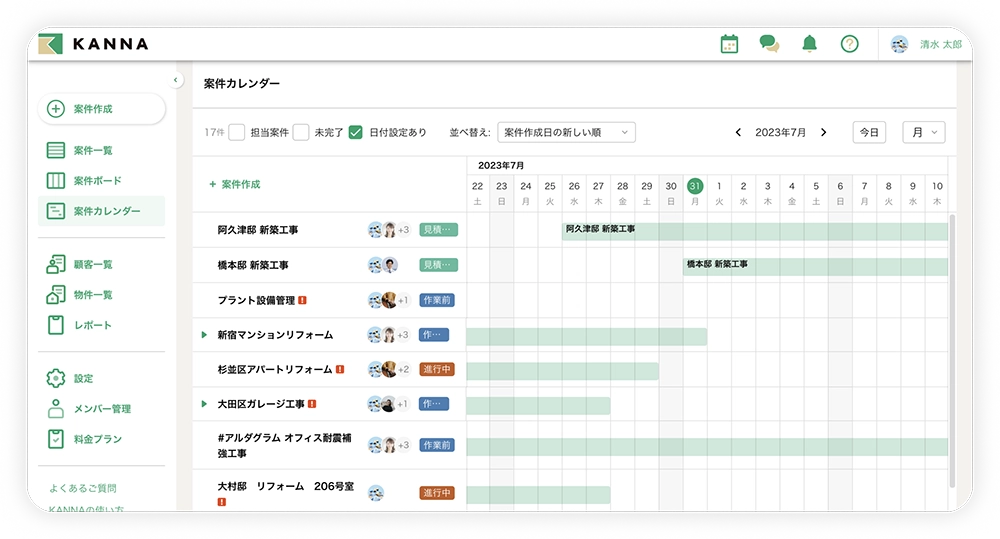The height and width of the screenshot is (539, 1000).
Task: Click the 料金プラン icon
Action: coord(55,439)
